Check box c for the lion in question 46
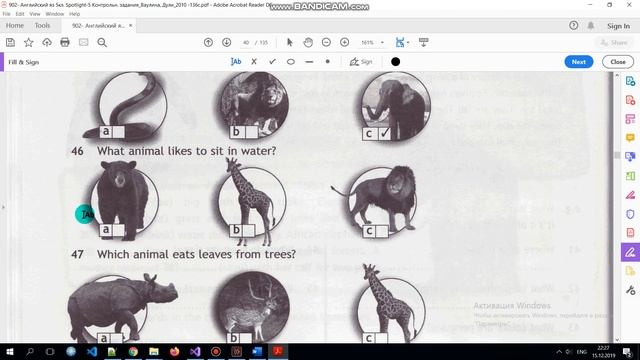The image size is (640, 360). click(382, 231)
